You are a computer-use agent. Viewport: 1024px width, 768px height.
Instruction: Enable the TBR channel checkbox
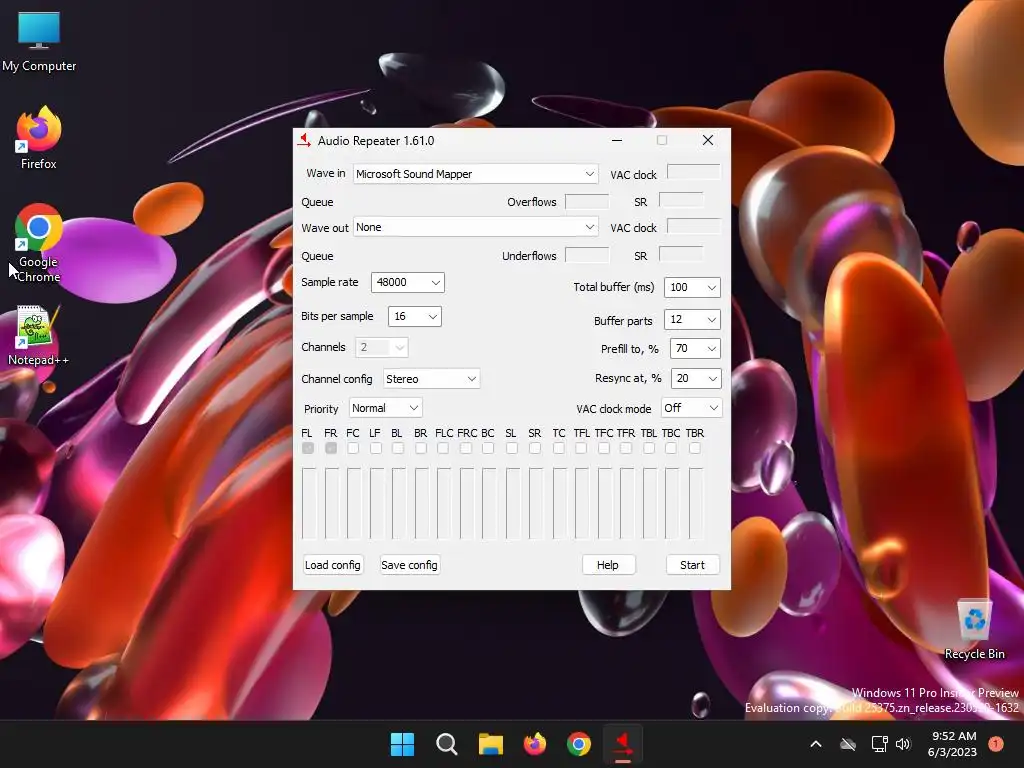pos(695,448)
